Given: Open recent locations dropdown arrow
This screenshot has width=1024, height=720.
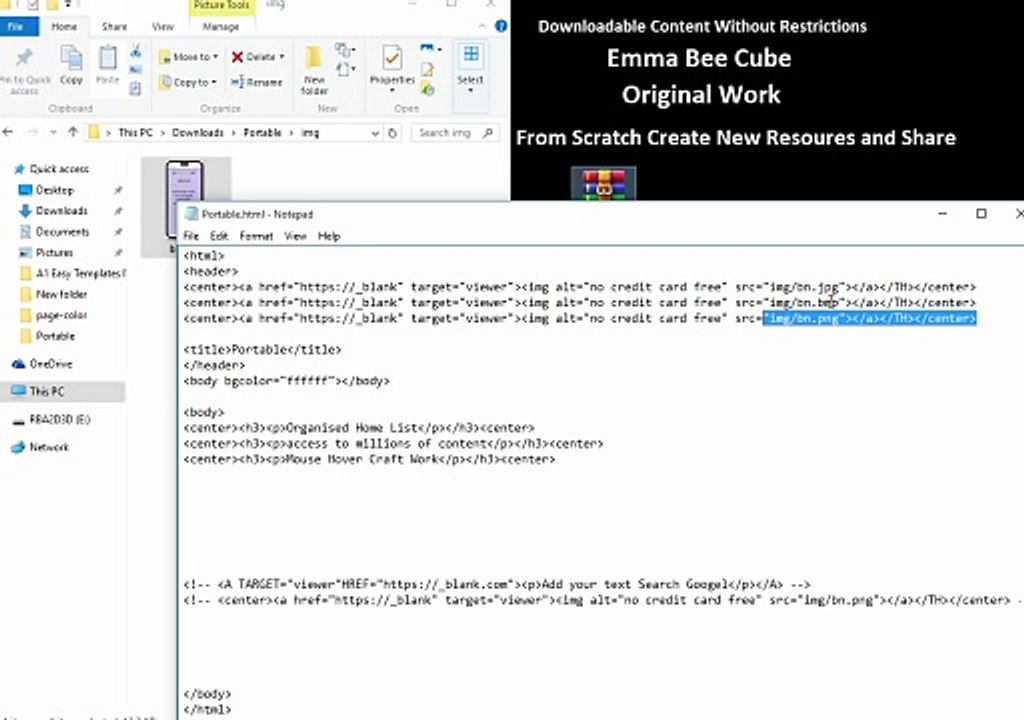Looking at the screenshot, I should pyautogui.click(x=53, y=133).
